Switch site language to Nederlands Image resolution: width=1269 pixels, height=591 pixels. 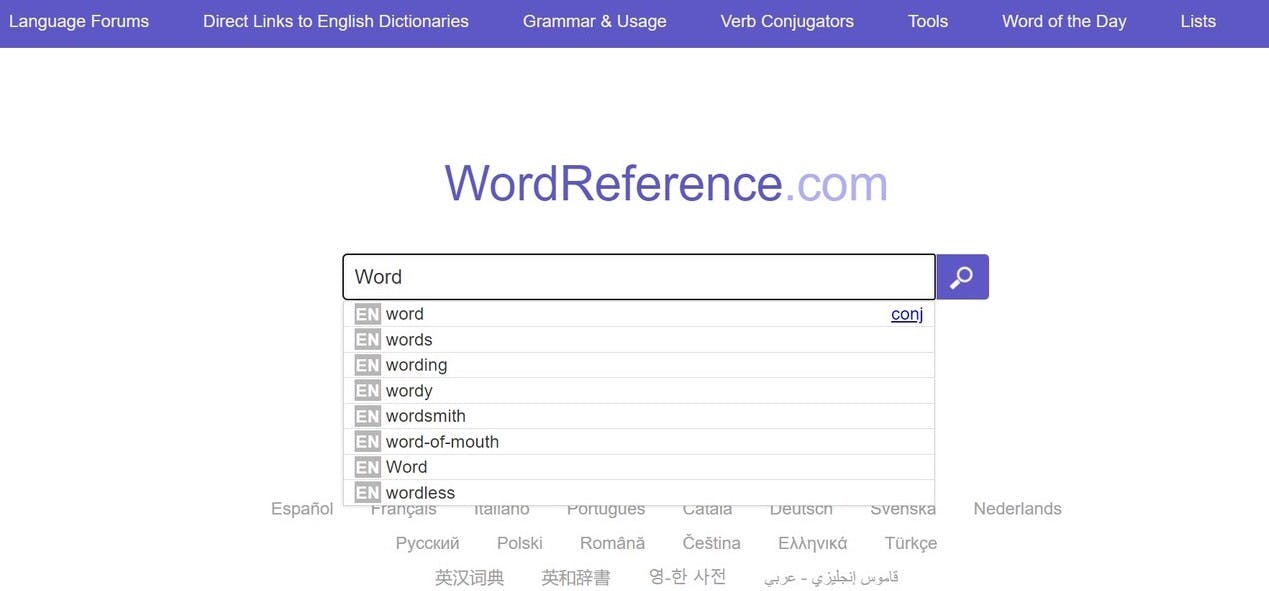[1017, 509]
